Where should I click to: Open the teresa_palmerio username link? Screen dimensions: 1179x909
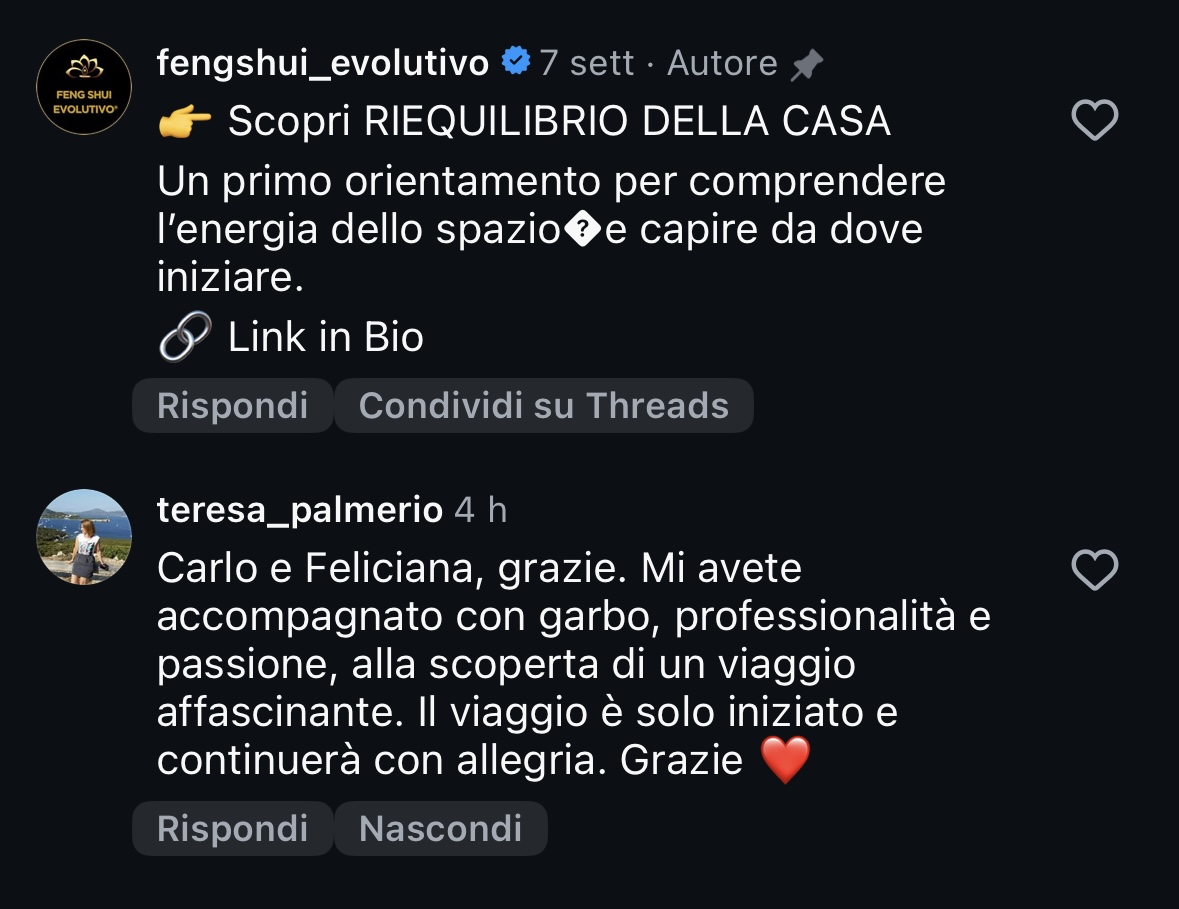[x=299, y=511]
